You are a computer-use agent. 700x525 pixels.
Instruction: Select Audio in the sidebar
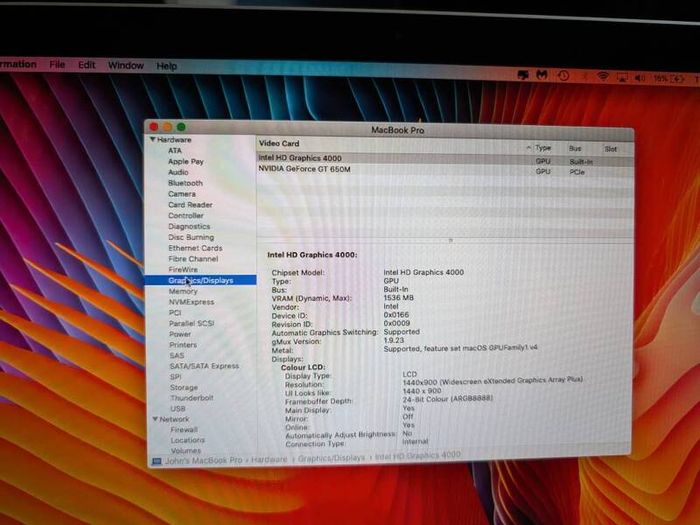pos(178,172)
